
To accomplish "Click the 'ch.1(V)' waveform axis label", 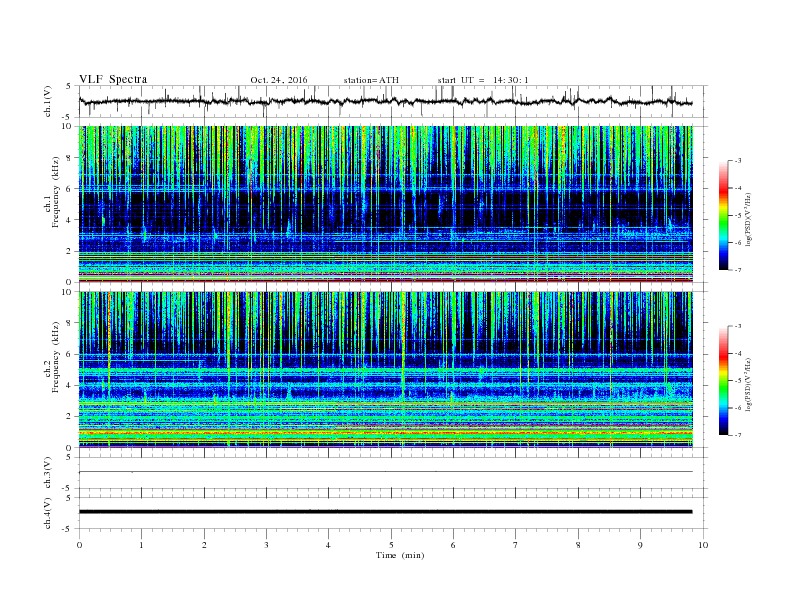I will (x=48, y=103).
